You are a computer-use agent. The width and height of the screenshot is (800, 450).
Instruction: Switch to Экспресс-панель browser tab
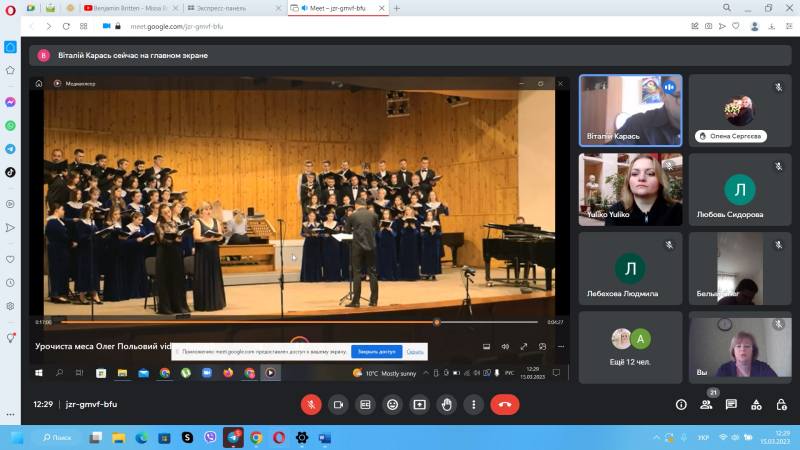pyautogui.click(x=232, y=8)
